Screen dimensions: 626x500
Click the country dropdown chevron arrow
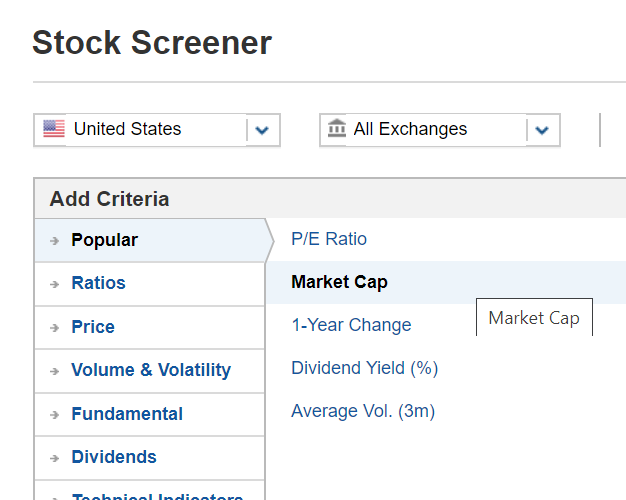pyautogui.click(x=263, y=130)
